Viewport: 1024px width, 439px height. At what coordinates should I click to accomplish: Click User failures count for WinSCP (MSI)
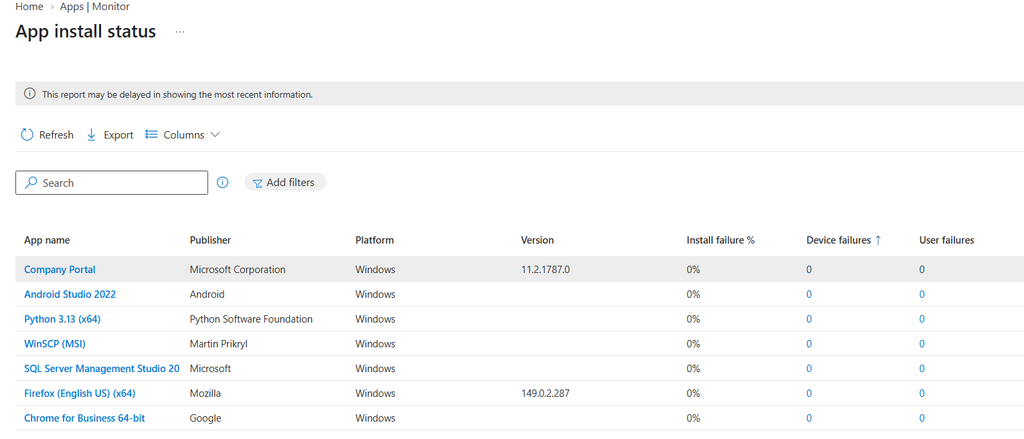[922, 344]
